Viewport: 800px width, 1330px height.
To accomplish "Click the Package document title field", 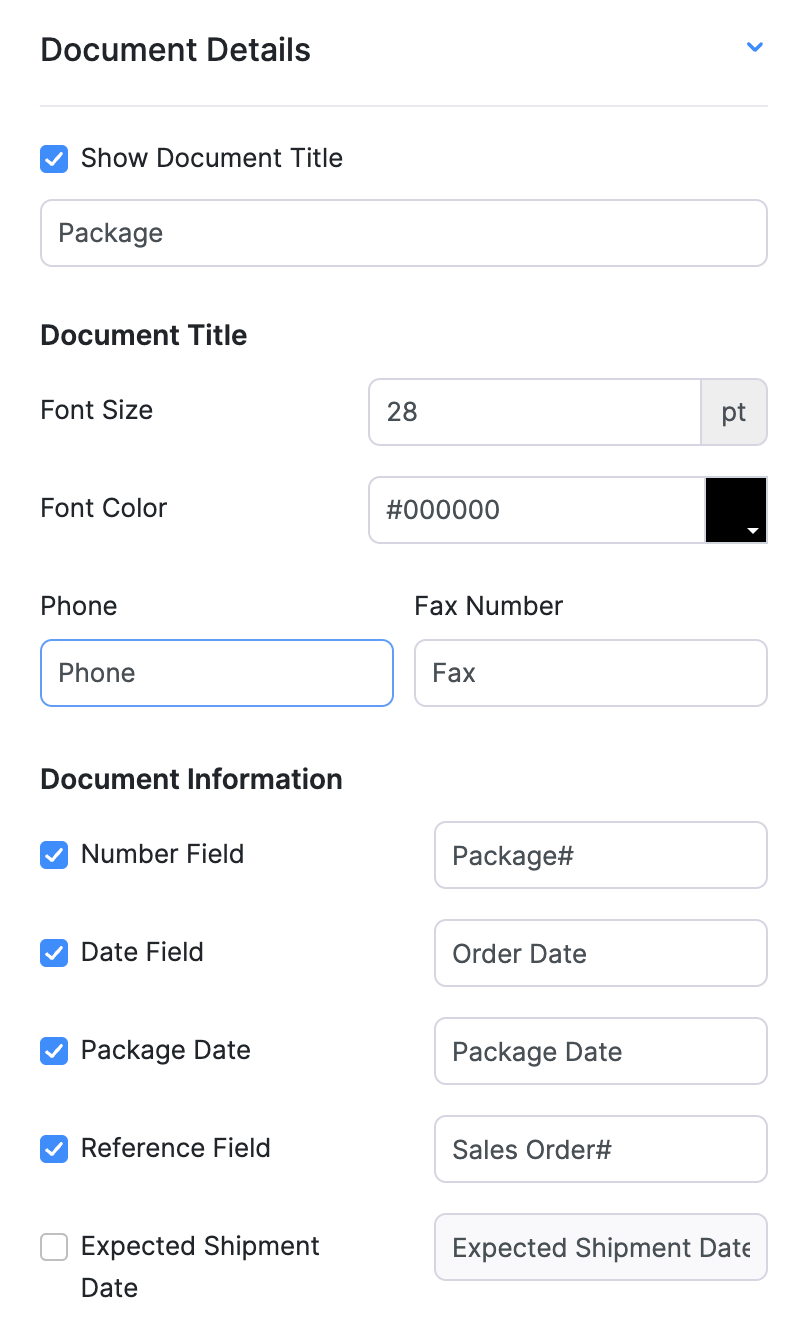I will (x=403, y=233).
